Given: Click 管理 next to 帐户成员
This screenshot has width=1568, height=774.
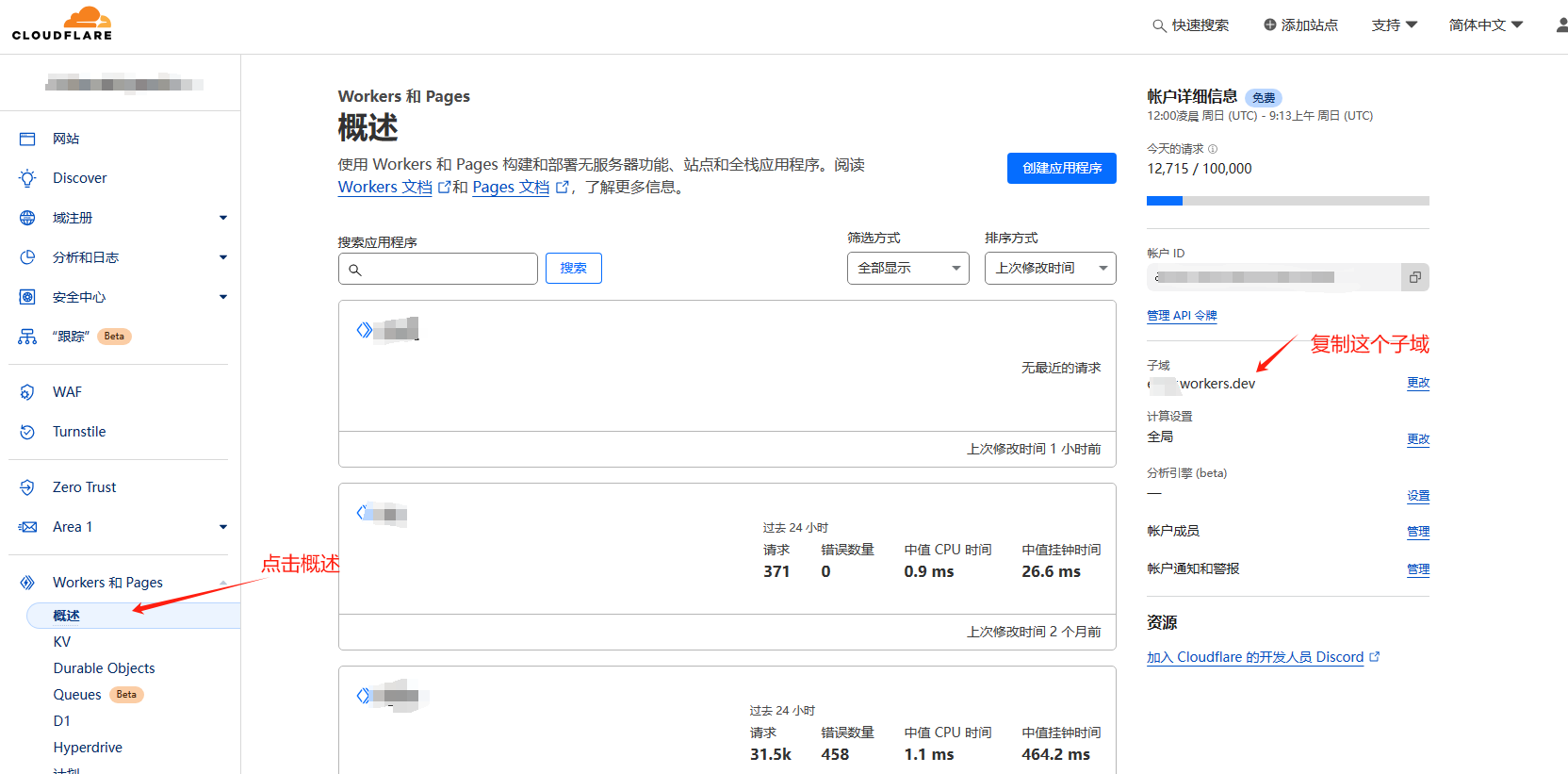Looking at the screenshot, I should tap(1418, 532).
